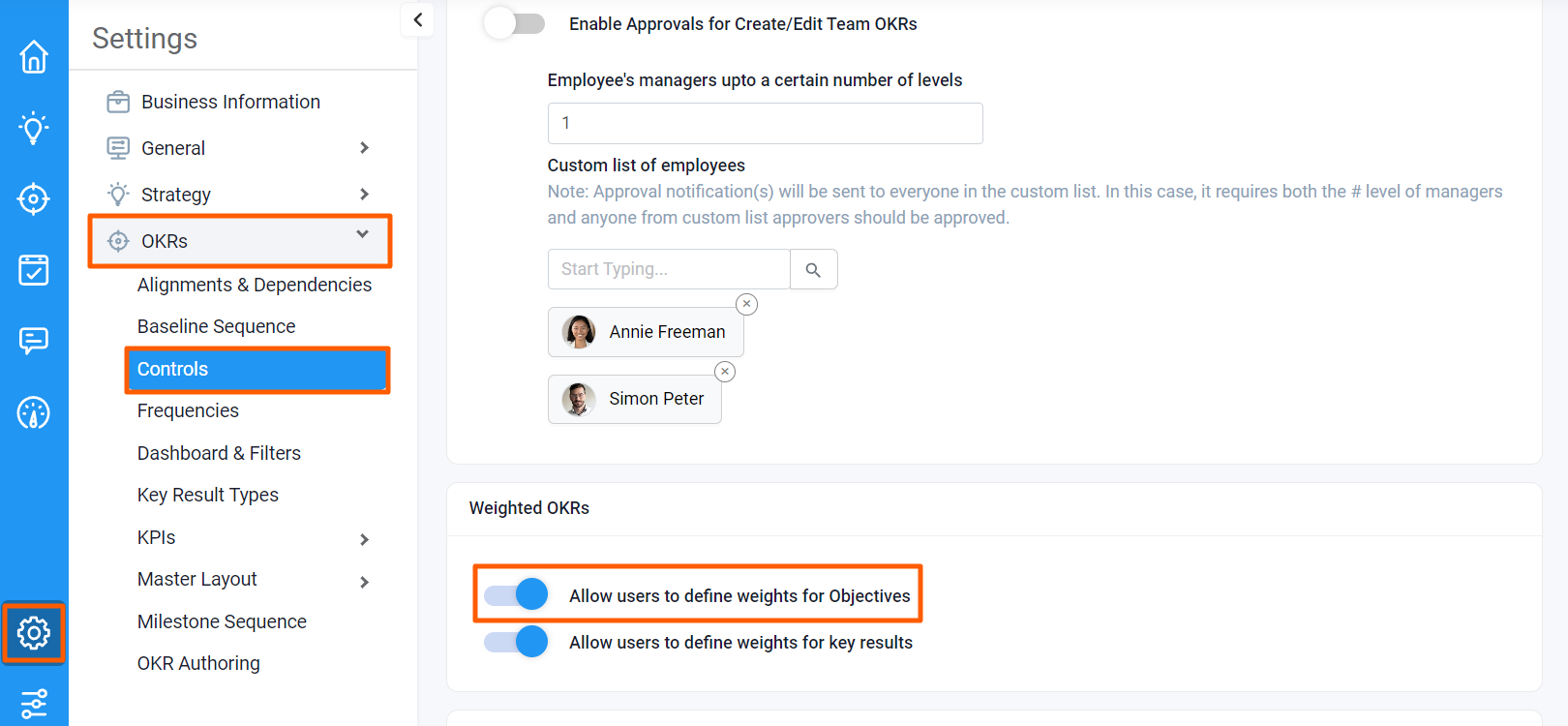
Task: Click the calendar tasks icon in the sidebar
Action: click(34, 270)
